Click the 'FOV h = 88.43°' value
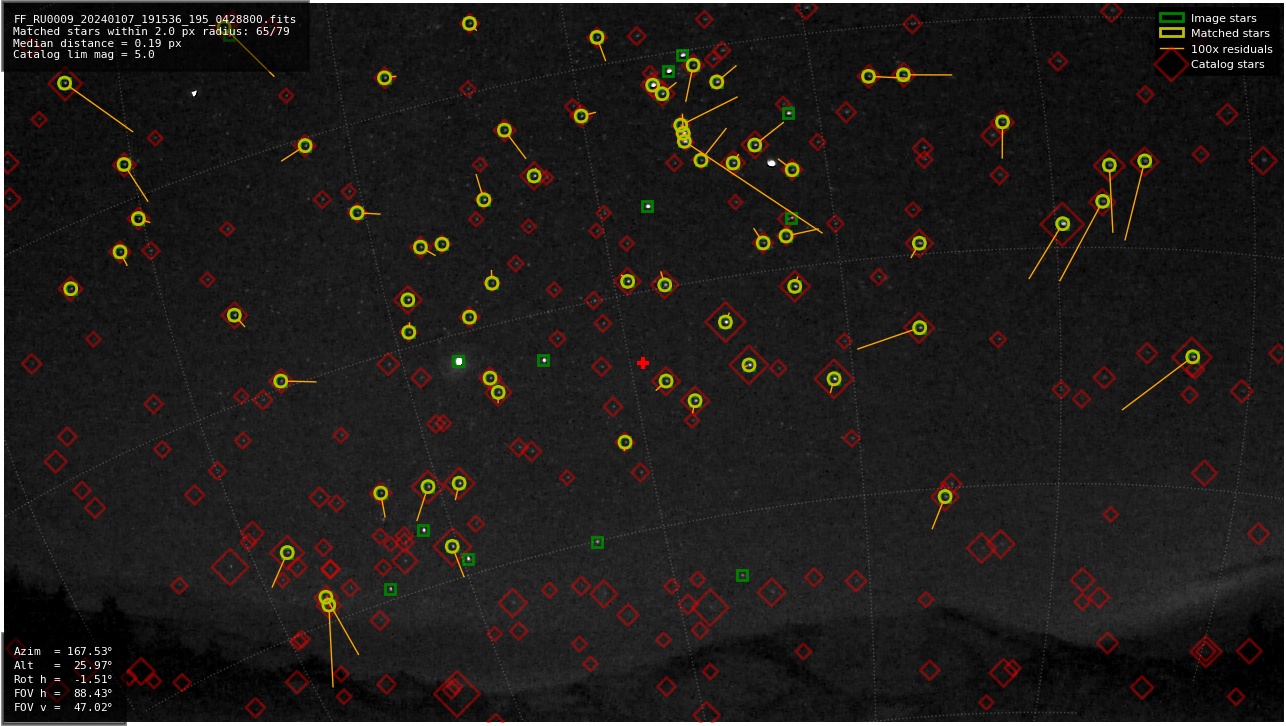The height and width of the screenshot is (726, 1286). click(x=63, y=693)
